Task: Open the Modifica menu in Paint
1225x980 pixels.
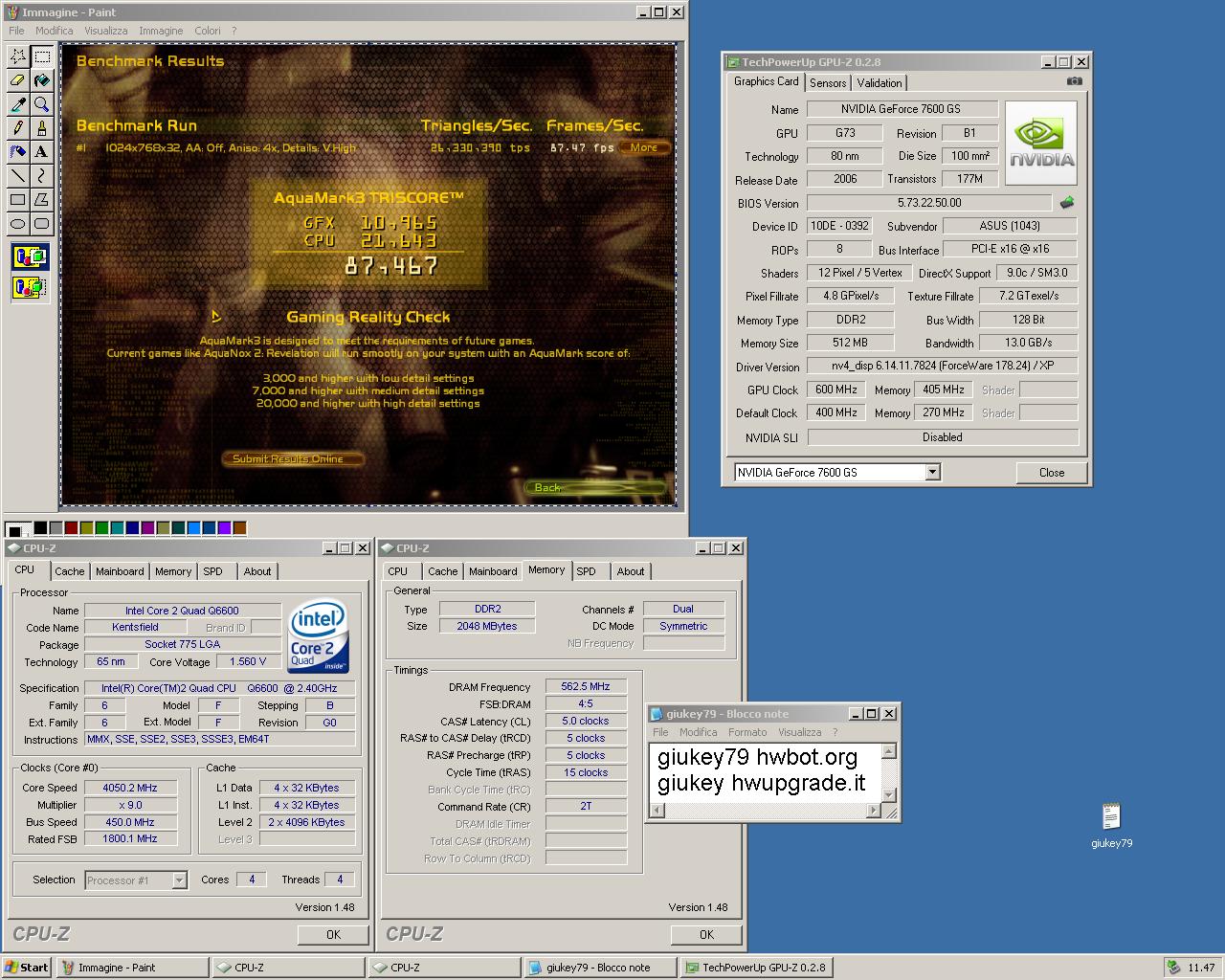Action: (55, 31)
